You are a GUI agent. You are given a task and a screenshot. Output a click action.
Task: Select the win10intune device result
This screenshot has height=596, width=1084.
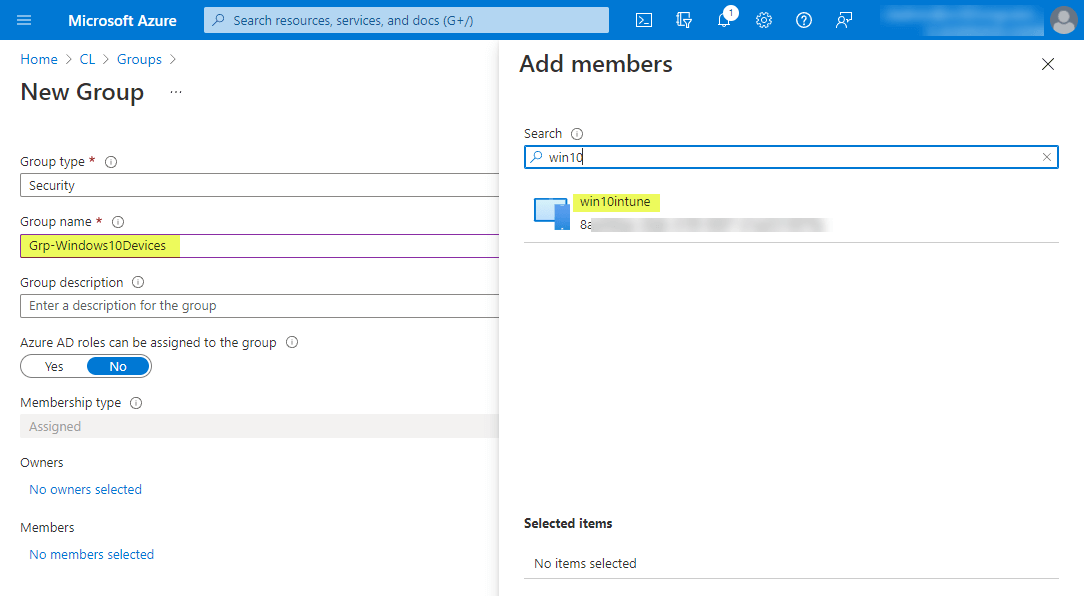tap(616, 202)
